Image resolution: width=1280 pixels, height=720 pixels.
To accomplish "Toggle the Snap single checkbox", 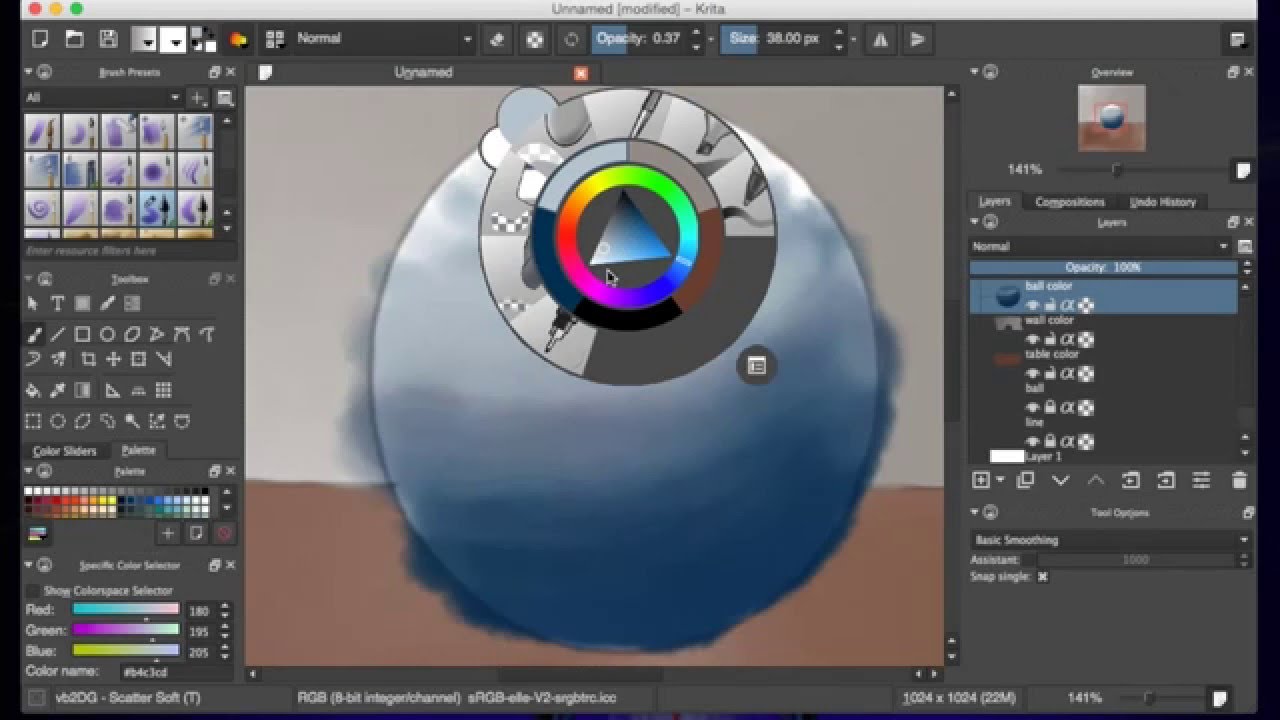I will click(x=1042, y=577).
